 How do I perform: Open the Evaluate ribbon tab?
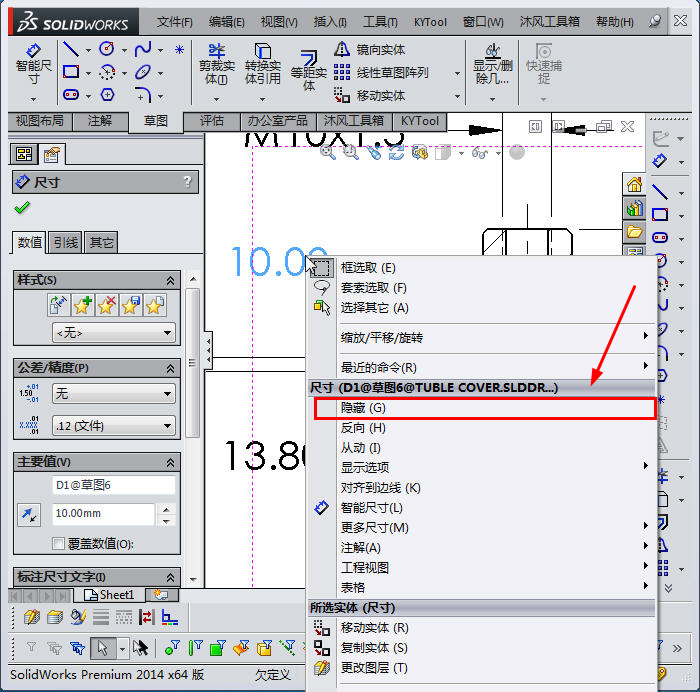(211, 121)
